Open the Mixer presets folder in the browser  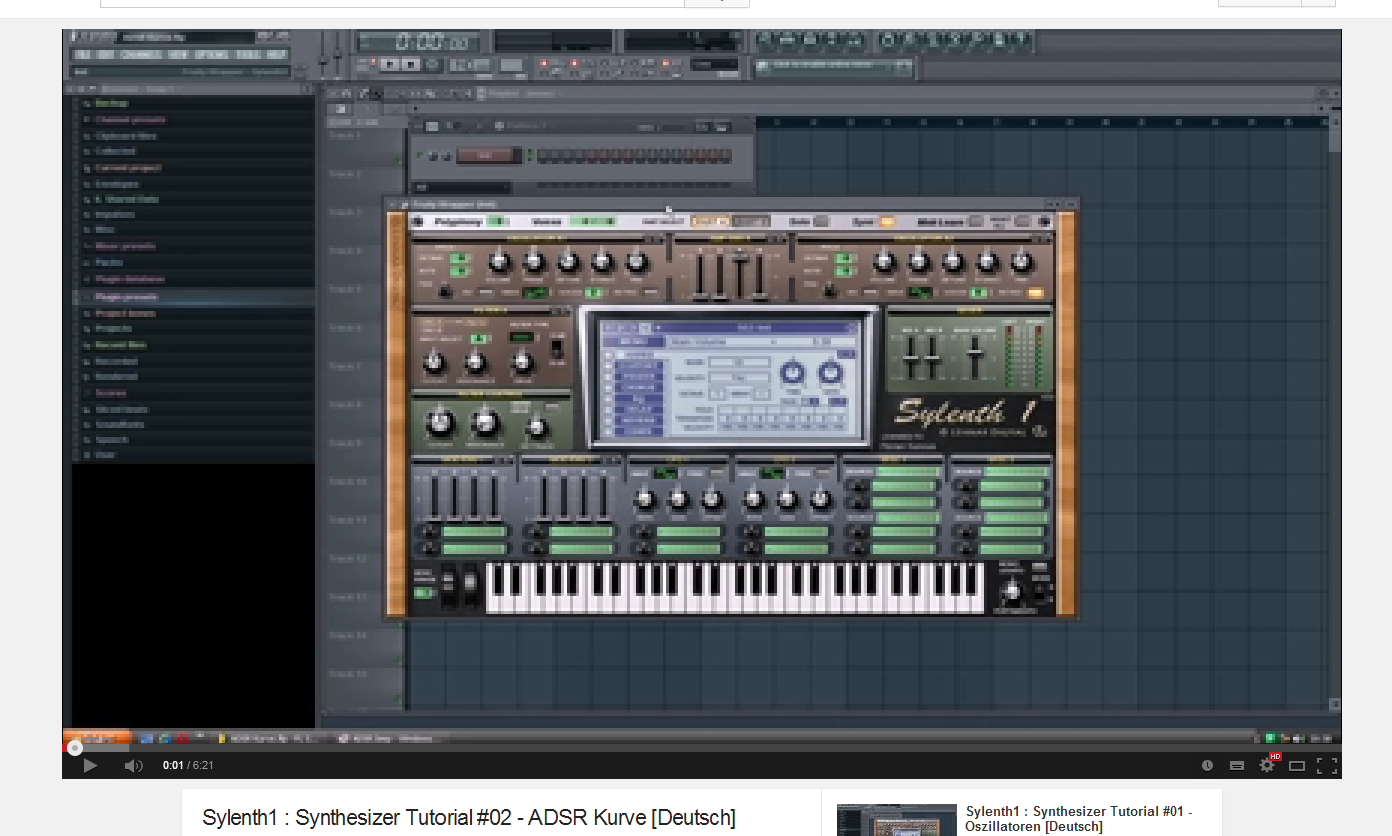coord(125,246)
